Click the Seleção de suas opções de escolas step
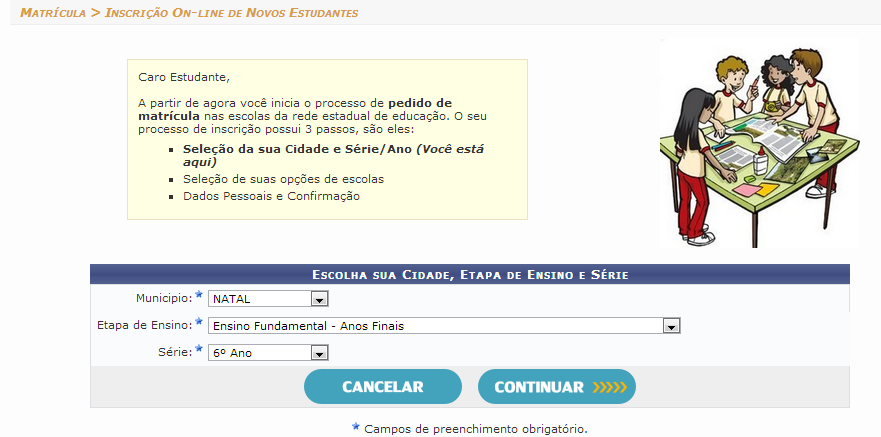 coord(283,179)
